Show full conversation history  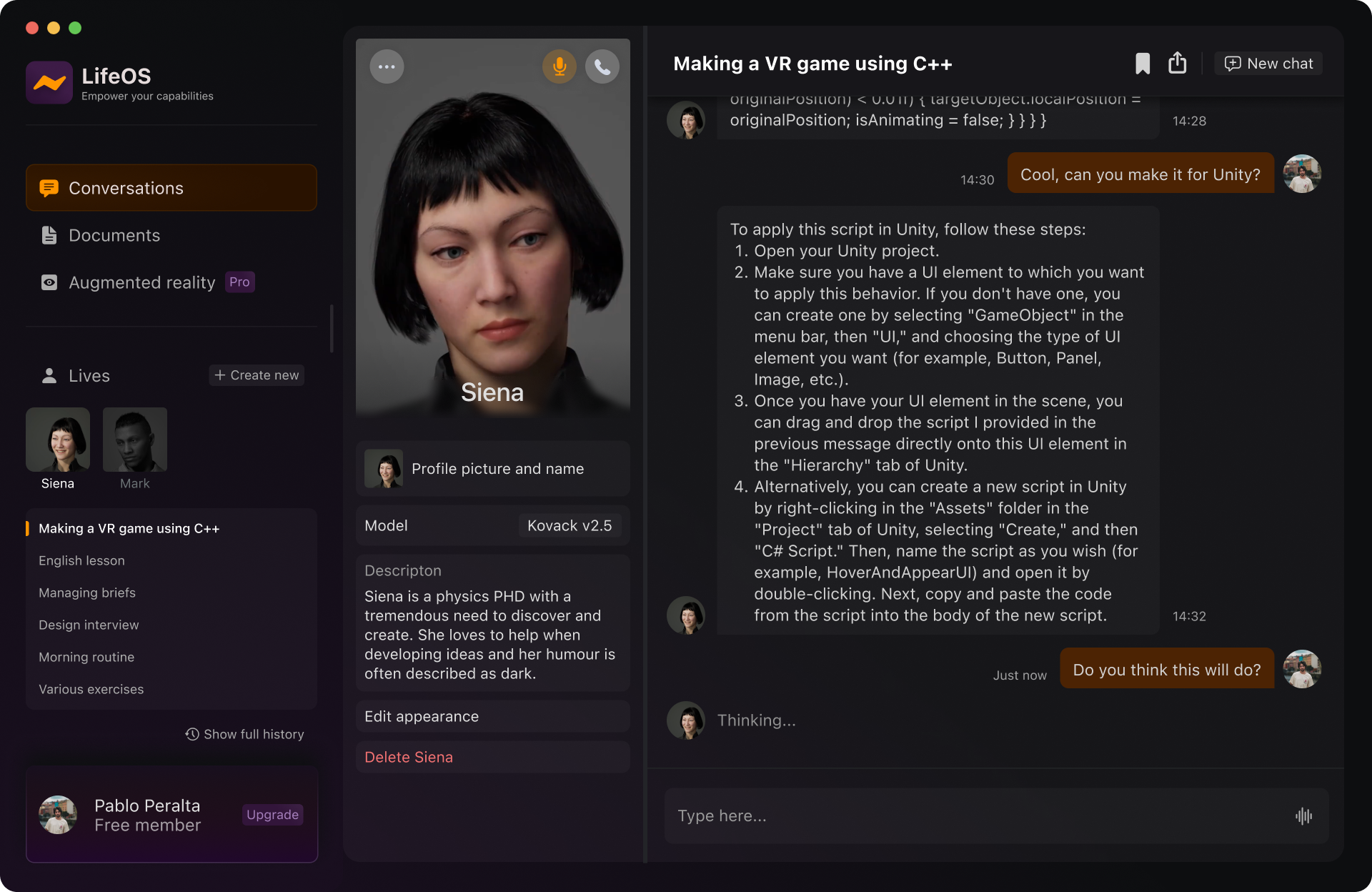[x=245, y=734]
